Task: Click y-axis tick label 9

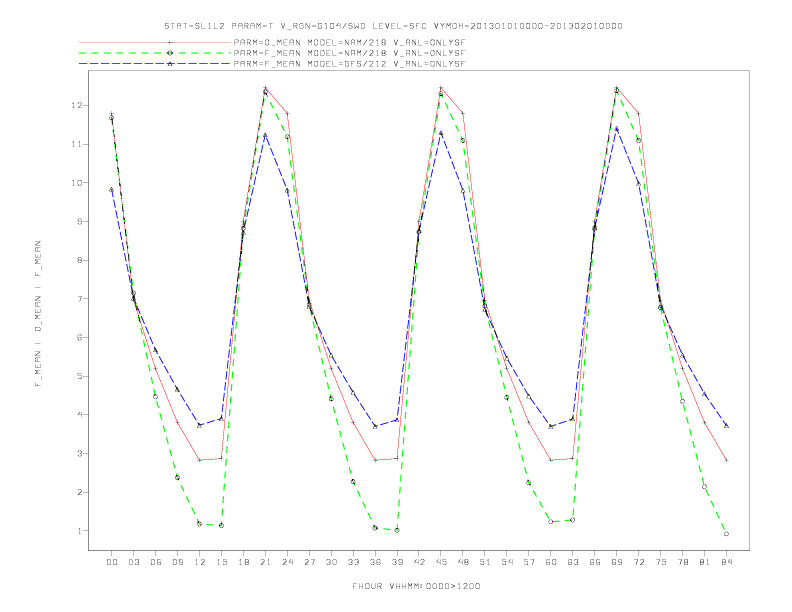Action: [x=79, y=221]
